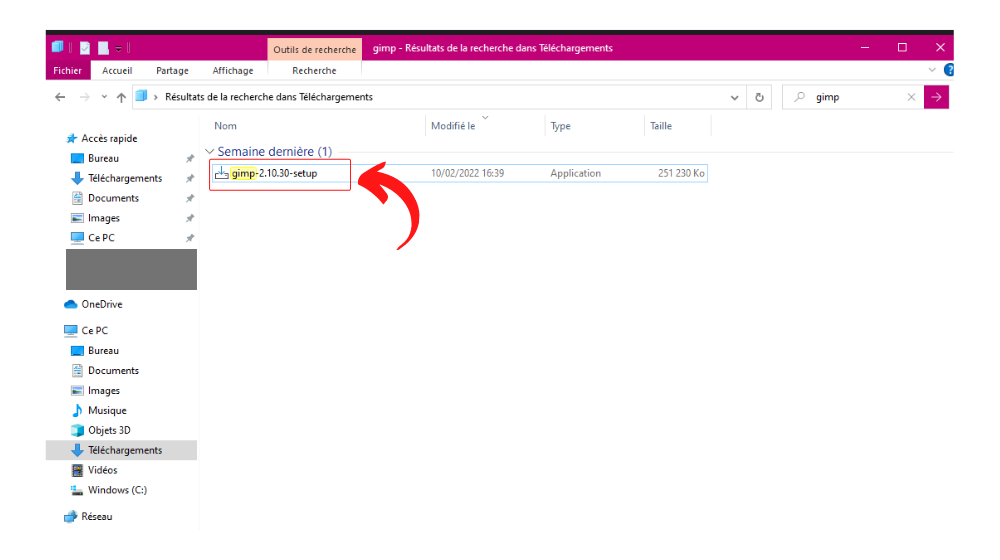This screenshot has height=560, width=1000.
Task: Run search with the pink arrow button
Action: (x=936, y=97)
